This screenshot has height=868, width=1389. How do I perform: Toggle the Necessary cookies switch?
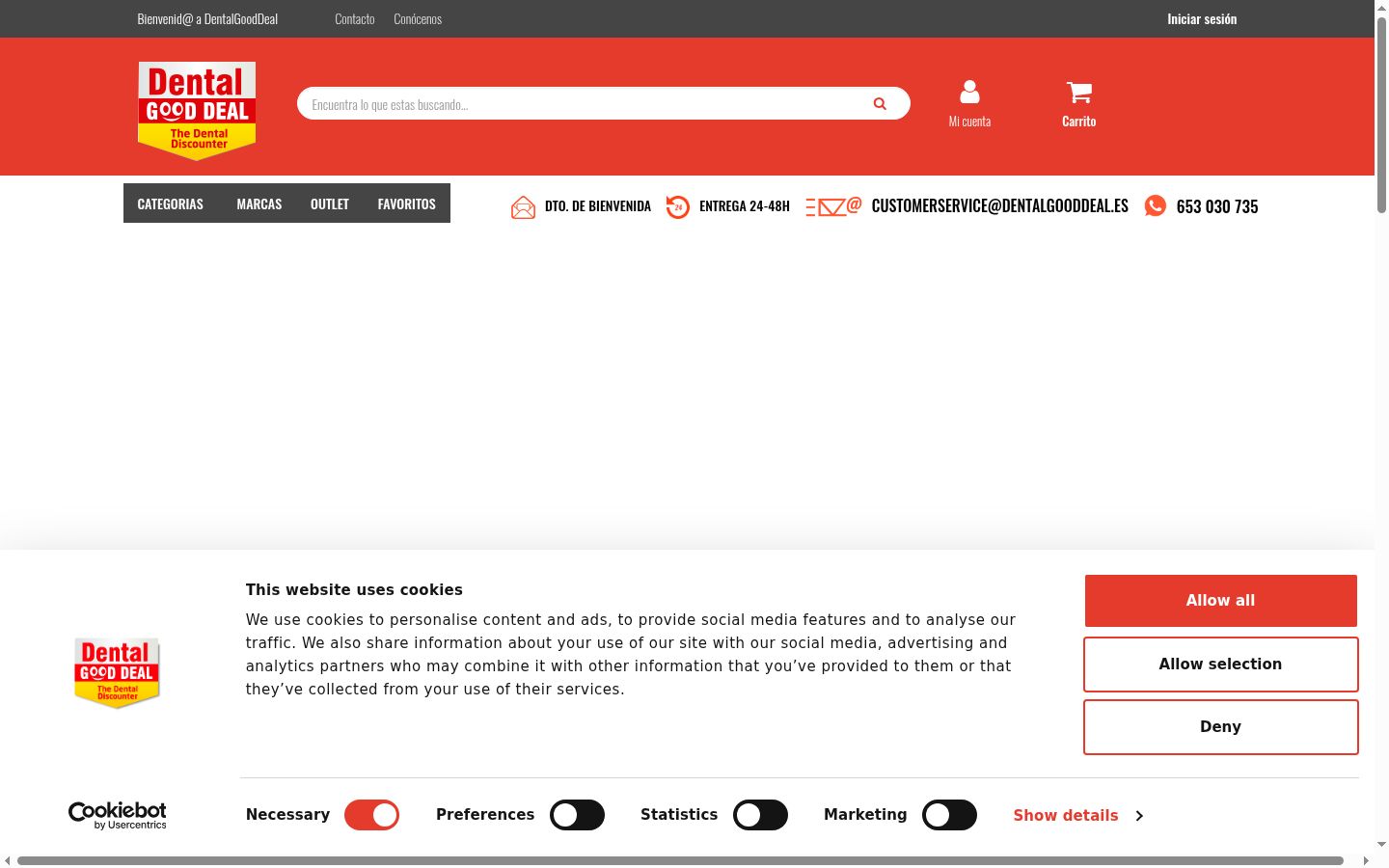[371, 815]
